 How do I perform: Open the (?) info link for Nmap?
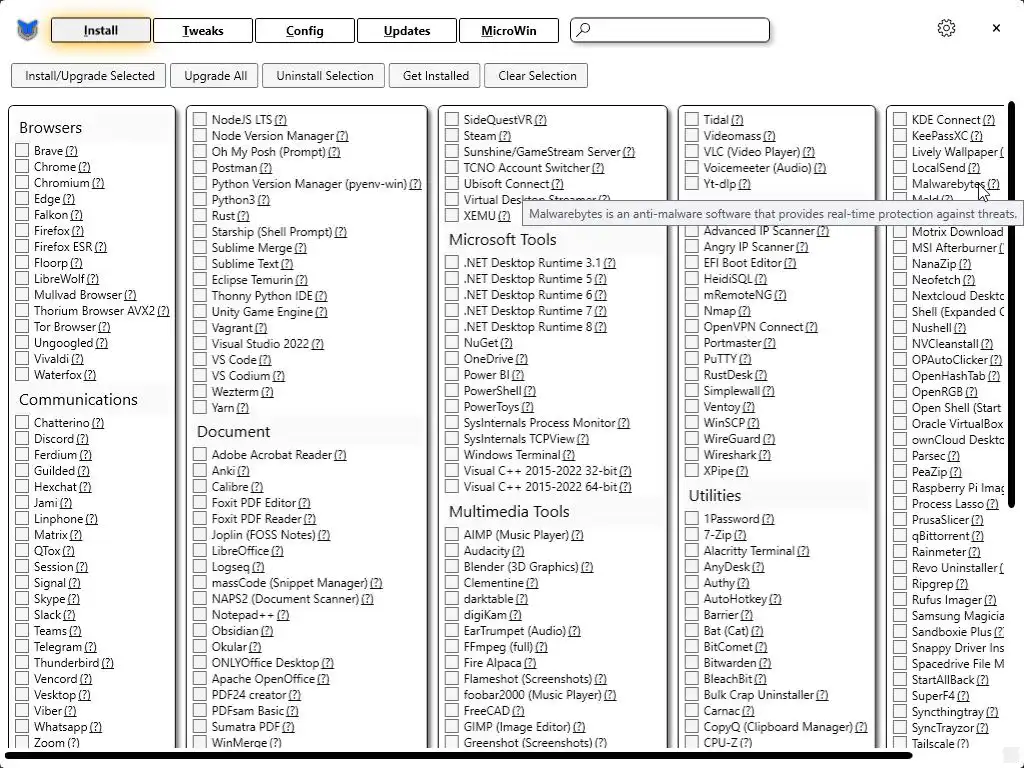pyautogui.click(x=744, y=311)
